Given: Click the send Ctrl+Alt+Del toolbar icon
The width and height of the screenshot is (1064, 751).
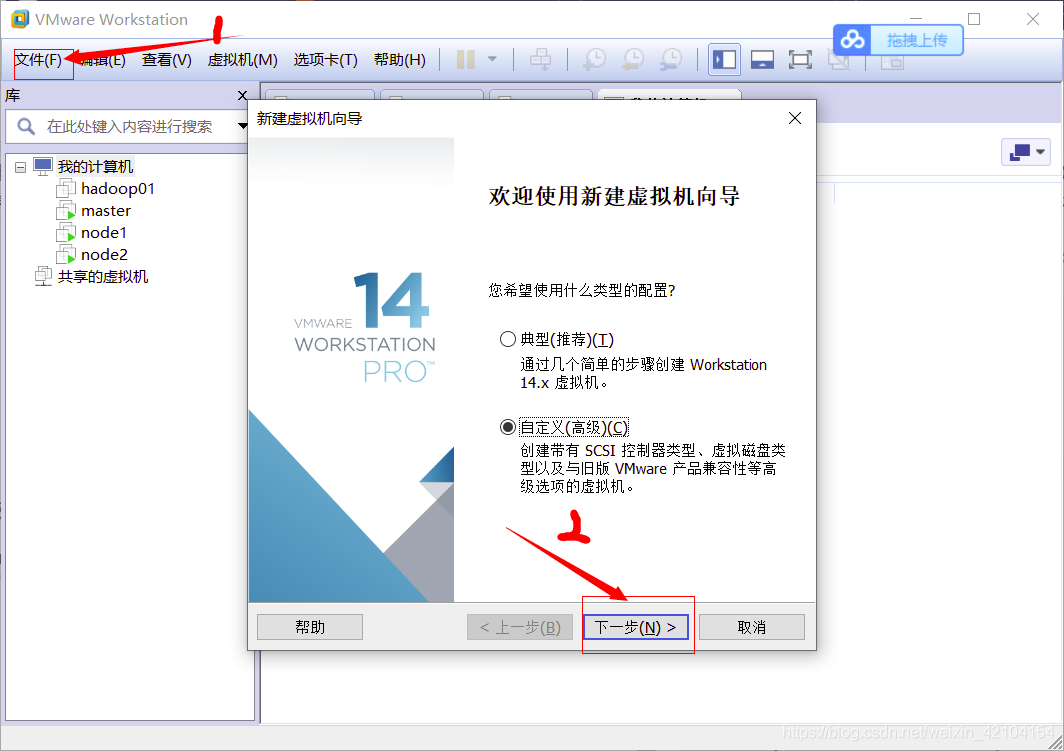Looking at the screenshot, I should (540, 60).
